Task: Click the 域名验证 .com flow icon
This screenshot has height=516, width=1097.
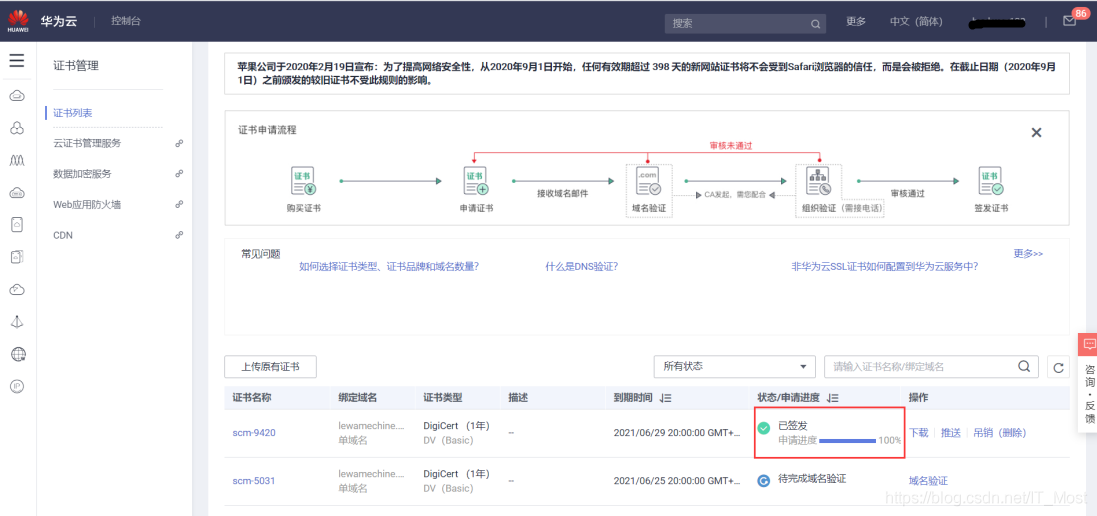Action: pos(649,181)
